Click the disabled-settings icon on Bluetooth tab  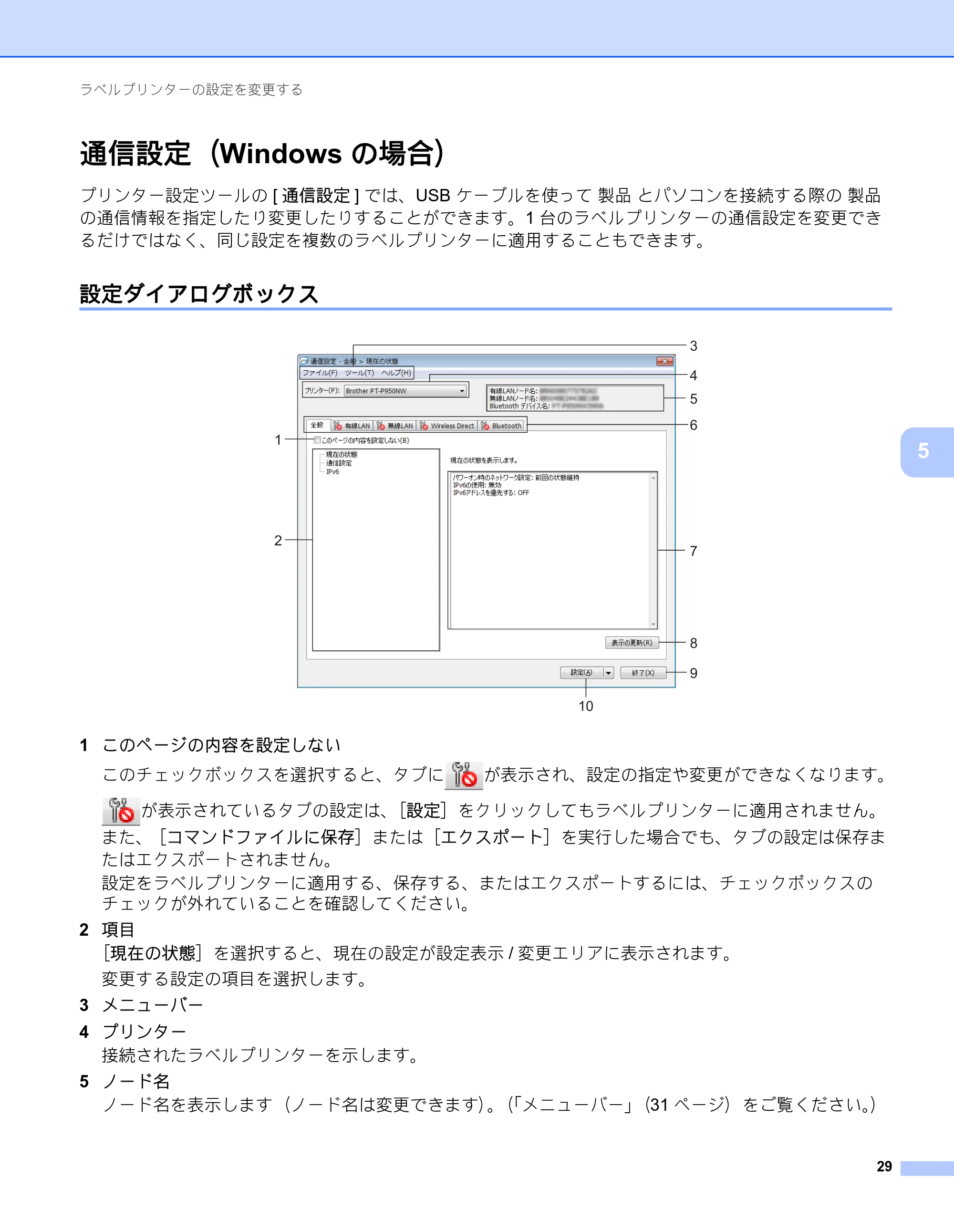485,426
